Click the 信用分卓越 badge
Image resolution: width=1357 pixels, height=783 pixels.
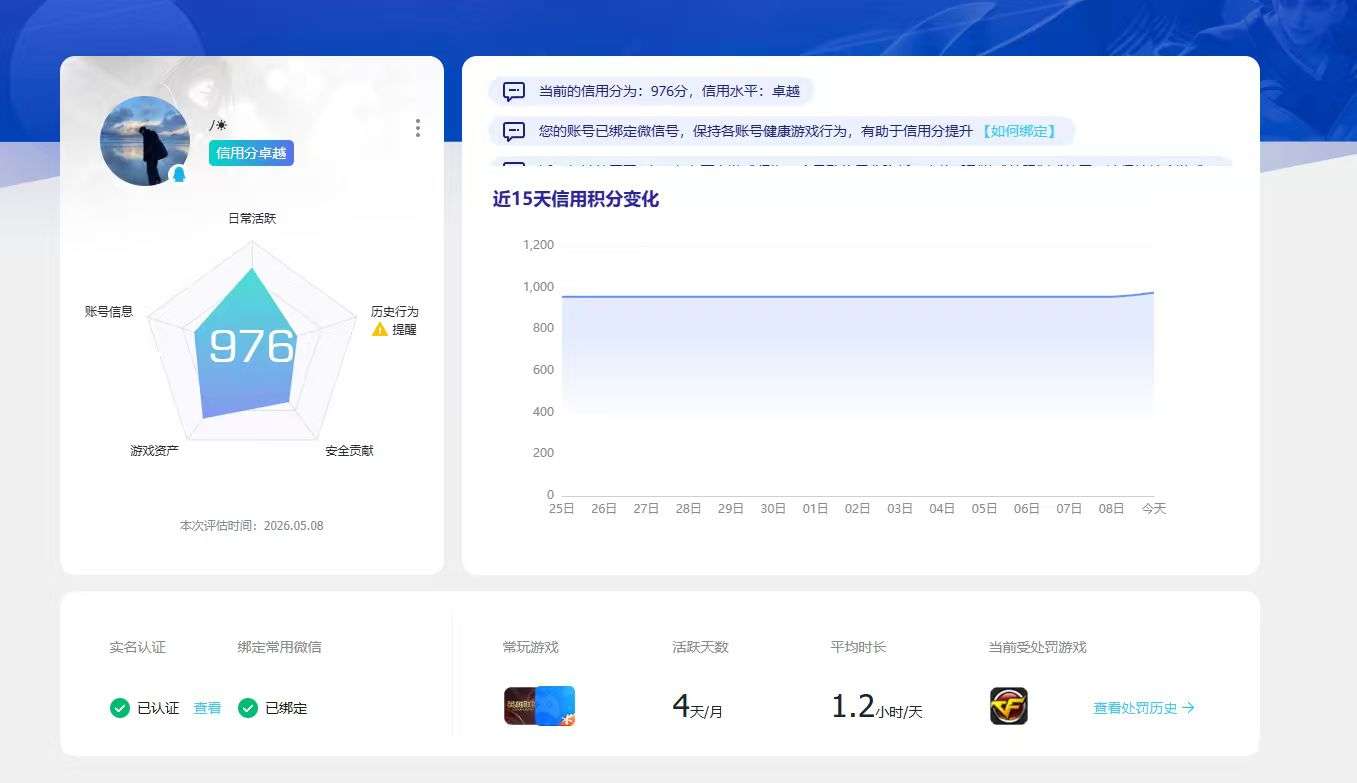[x=251, y=153]
